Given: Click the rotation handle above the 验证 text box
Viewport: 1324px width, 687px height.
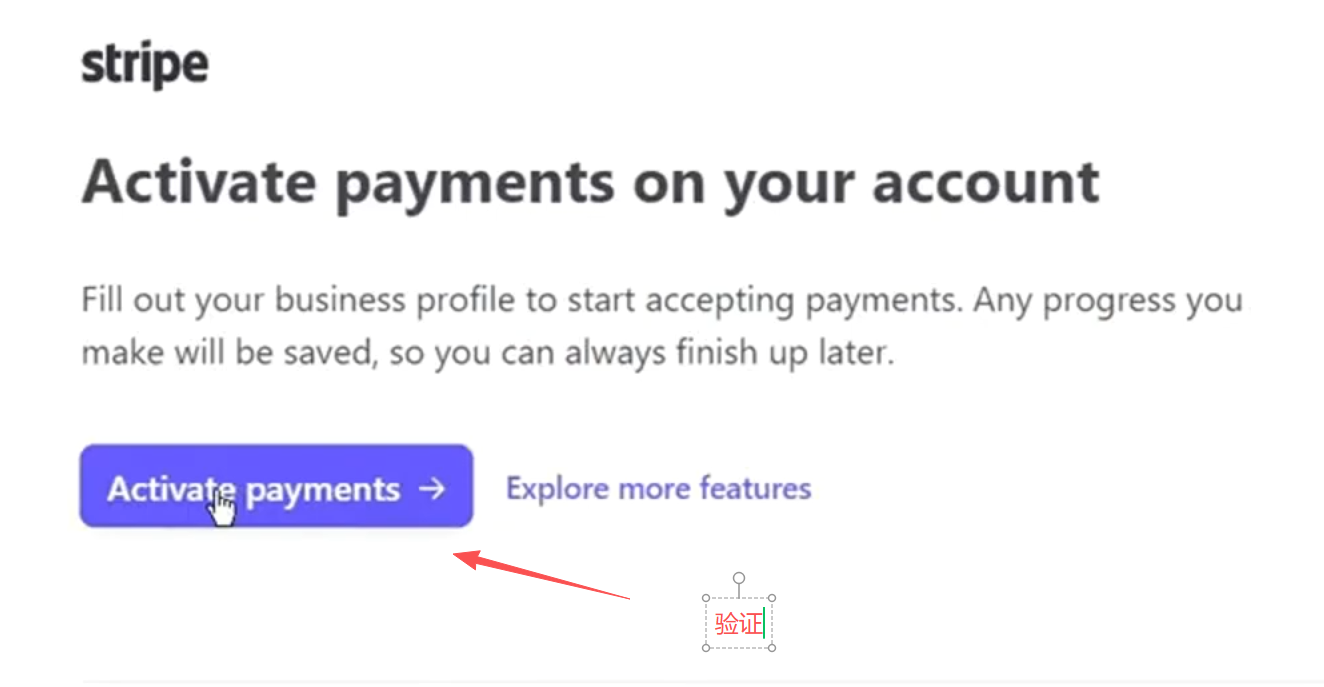Looking at the screenshot, I should pyautogui.click(x=739, y=578).
